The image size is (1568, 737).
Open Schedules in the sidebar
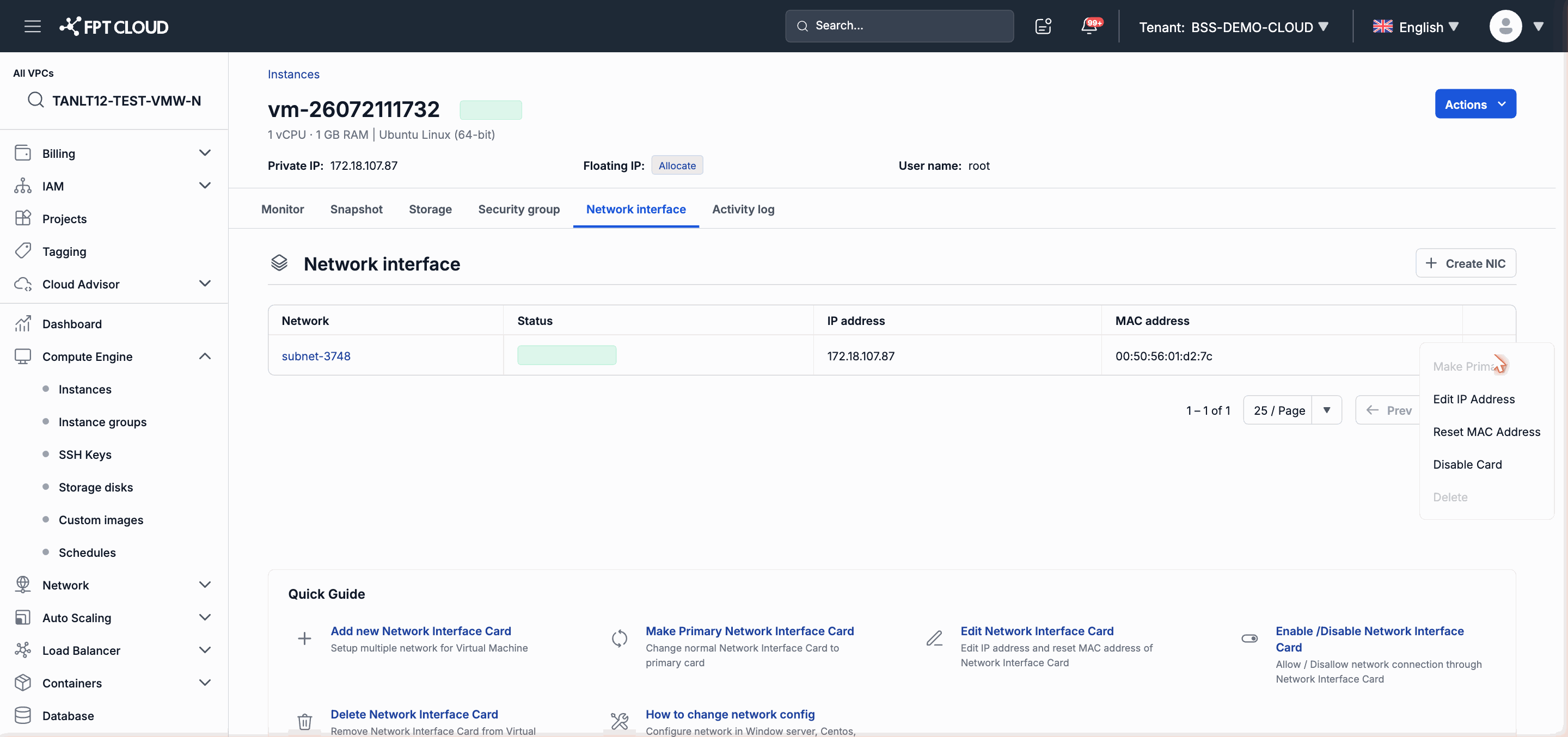87,552
